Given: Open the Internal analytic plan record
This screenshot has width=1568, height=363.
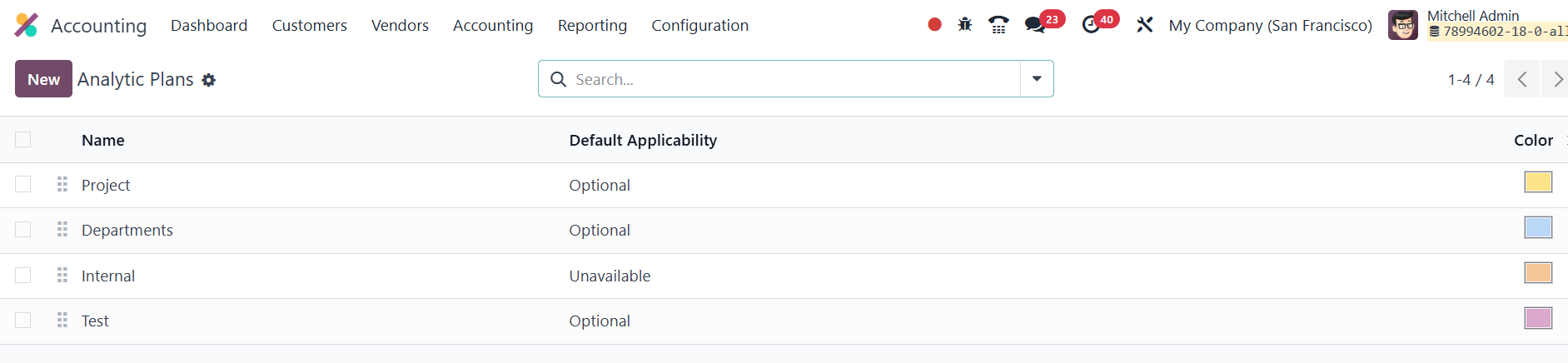Looking at the screenshot, I should [x=108, y=276].
